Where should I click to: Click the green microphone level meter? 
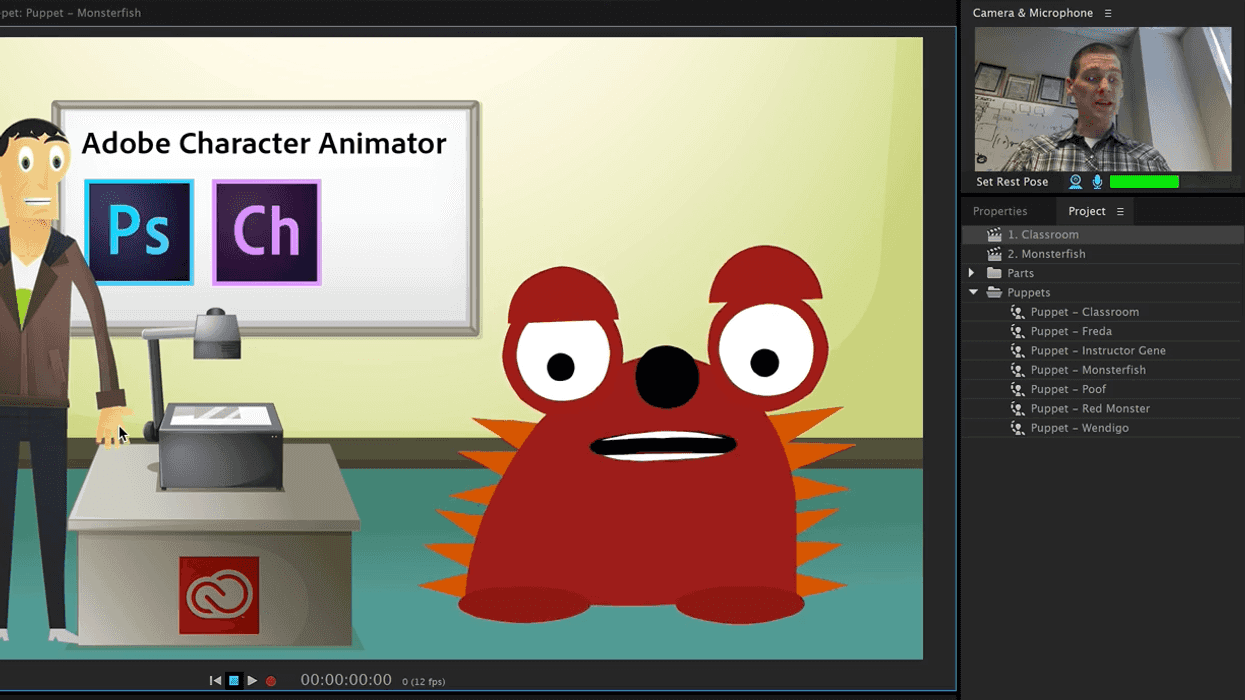[x=1144, y=182]
